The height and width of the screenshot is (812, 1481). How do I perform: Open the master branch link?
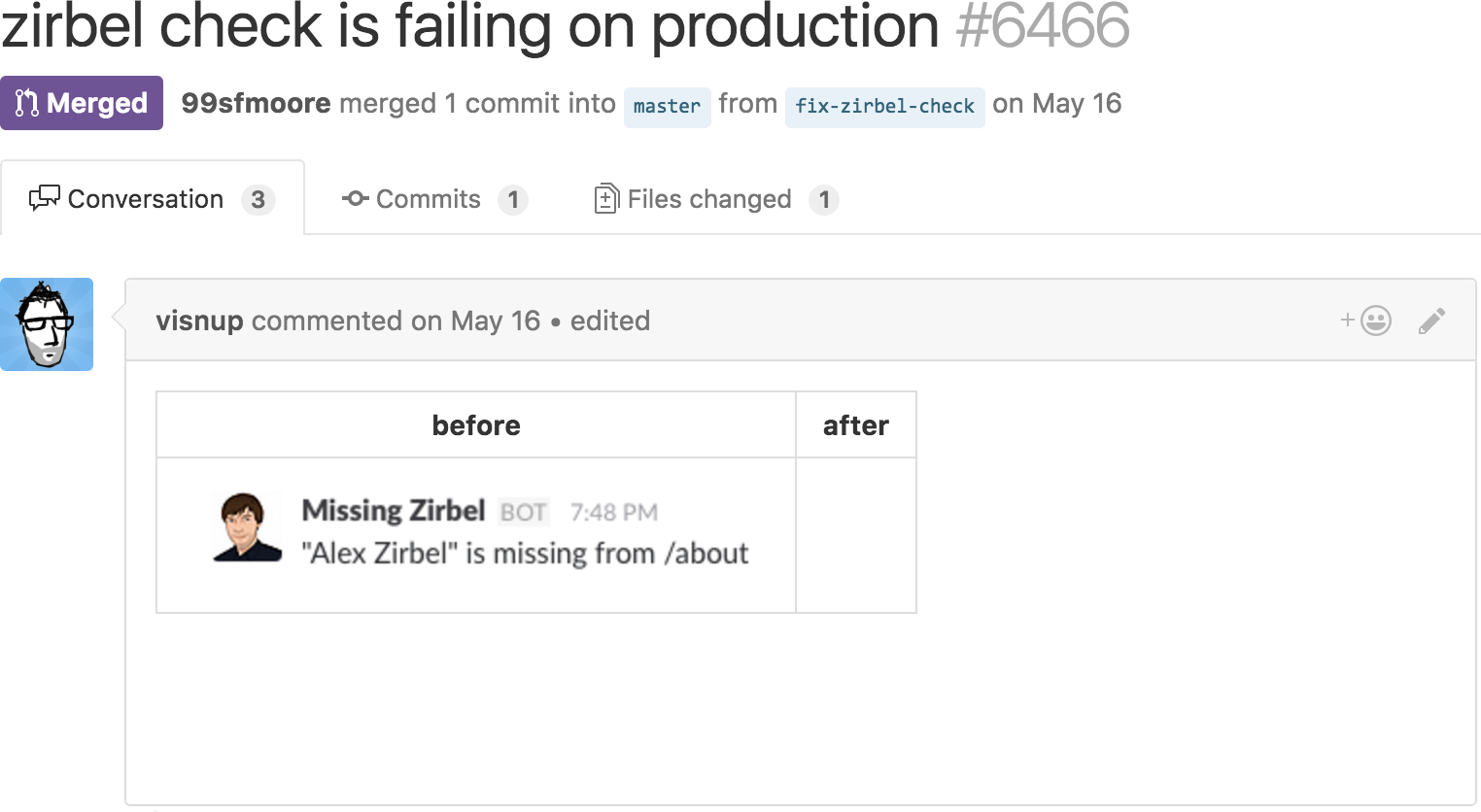pyautogui.click(x=667, y=106)
